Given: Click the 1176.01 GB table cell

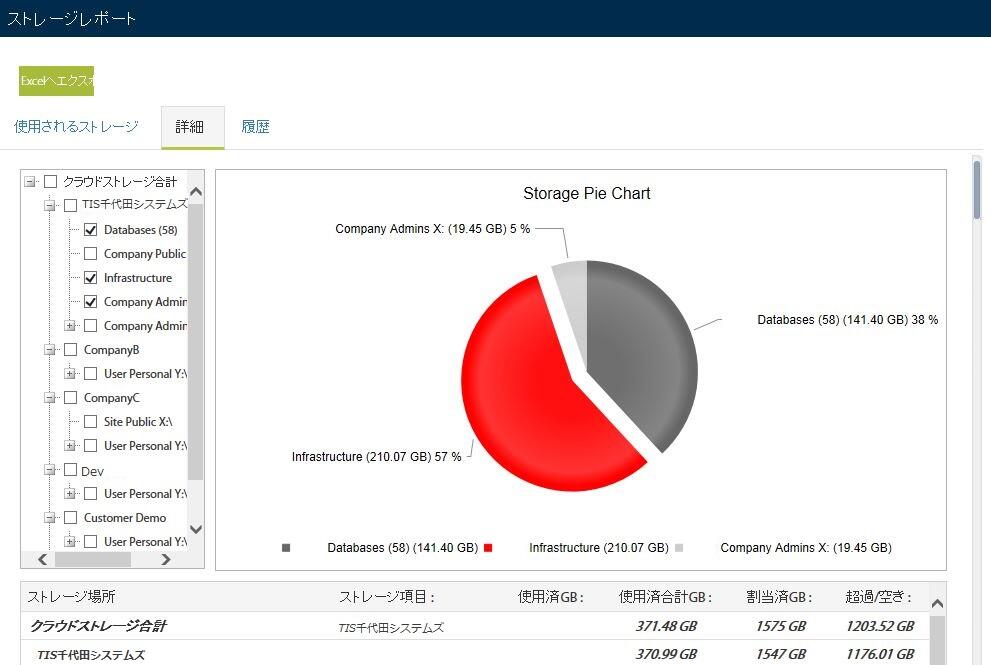Looking at the screenshot, I should (x=880, y=654).
